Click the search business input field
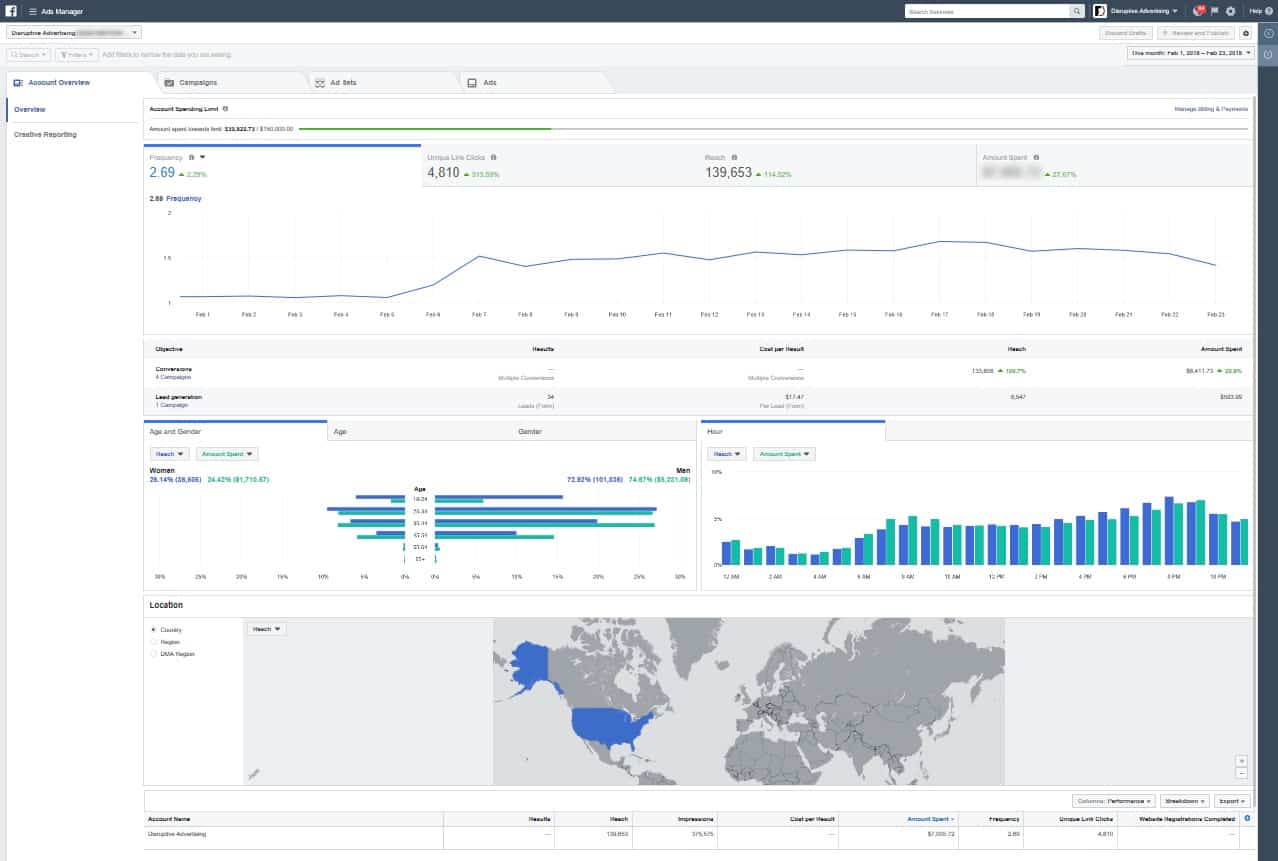The height and width of the screenshot is (861, 1278). pyautogui.click(x=987, y=11)
